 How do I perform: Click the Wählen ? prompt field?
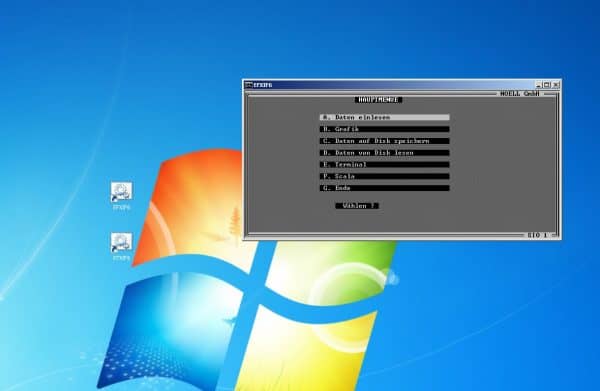(357, 206)
